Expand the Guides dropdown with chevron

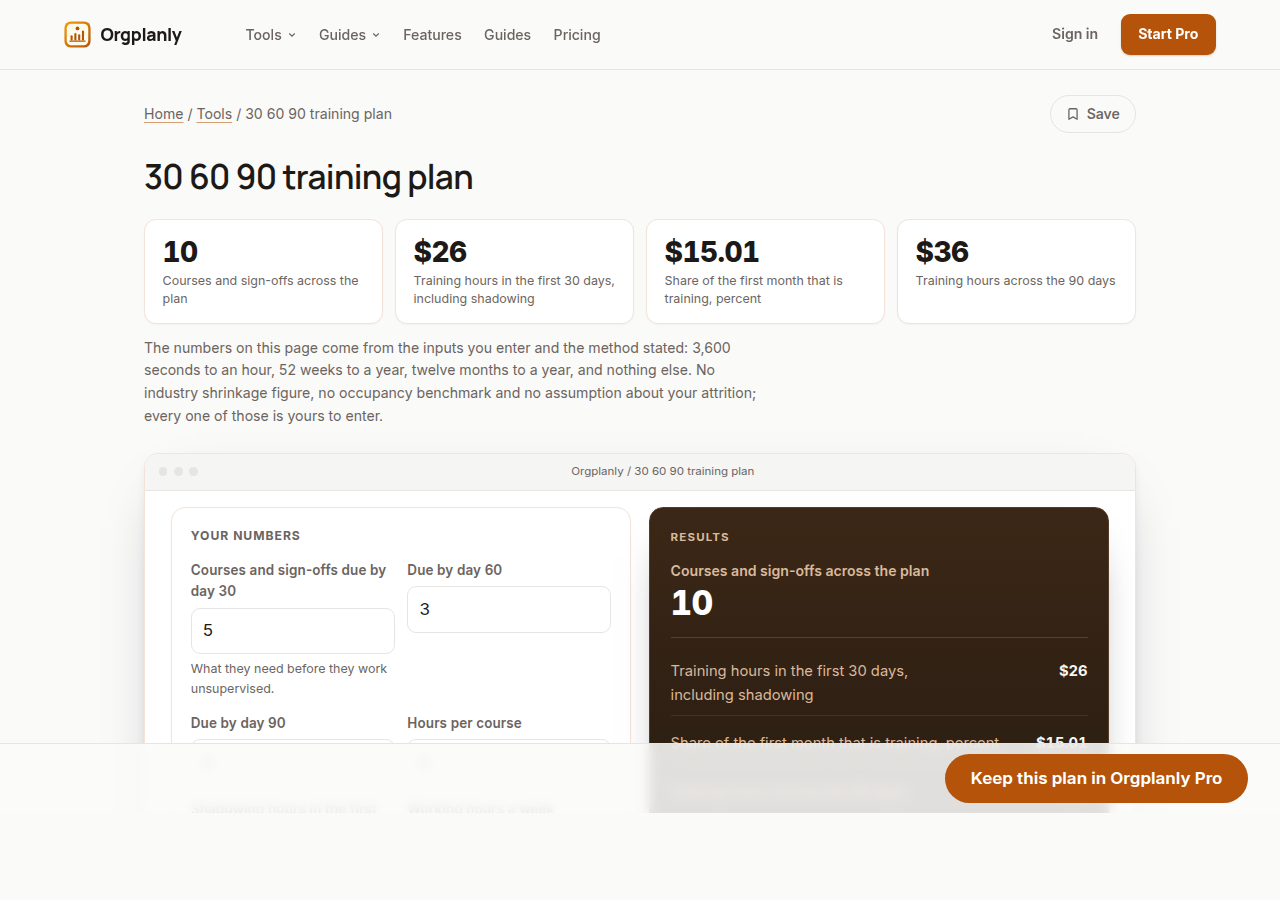[350, 35]
